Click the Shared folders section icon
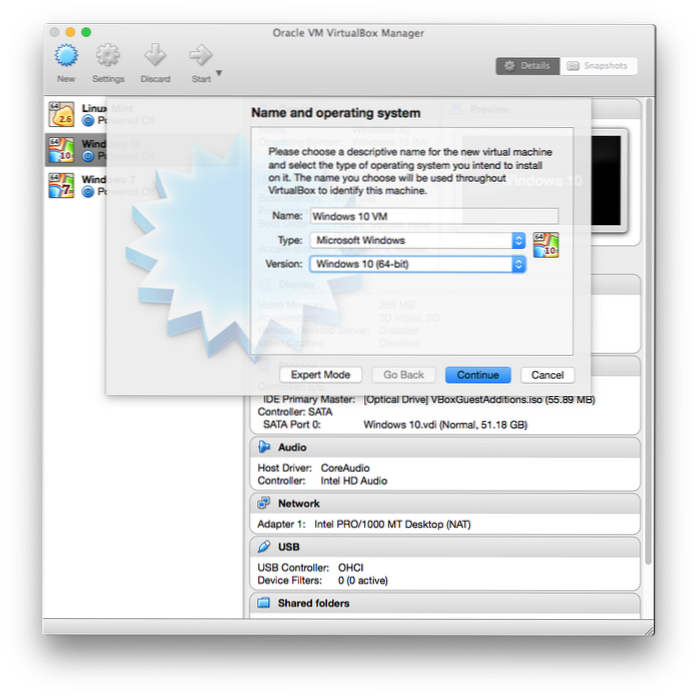The image size is (698, 697). [x=264, y=604]
